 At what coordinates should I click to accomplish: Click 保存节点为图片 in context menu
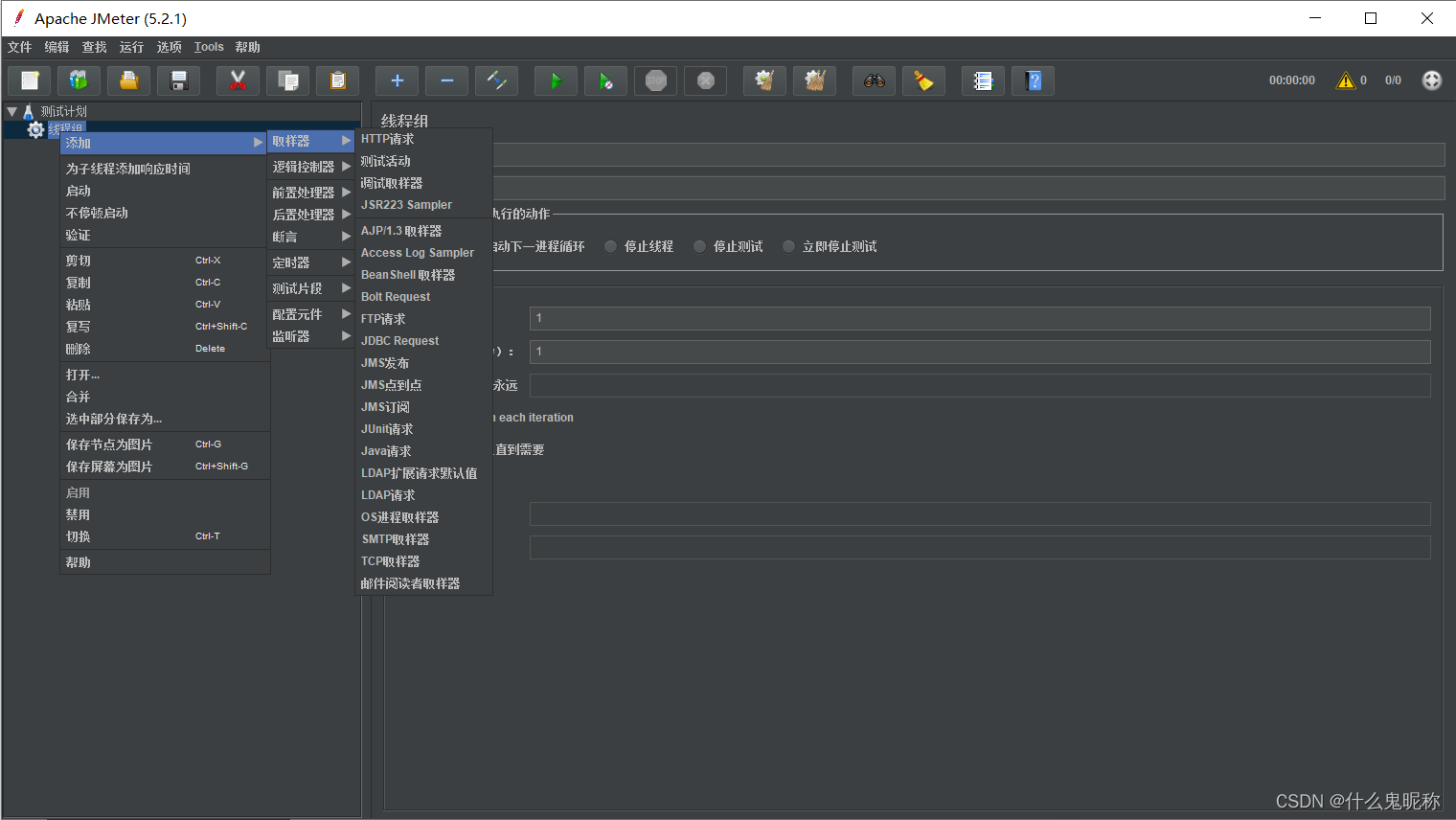pos(164,444)
